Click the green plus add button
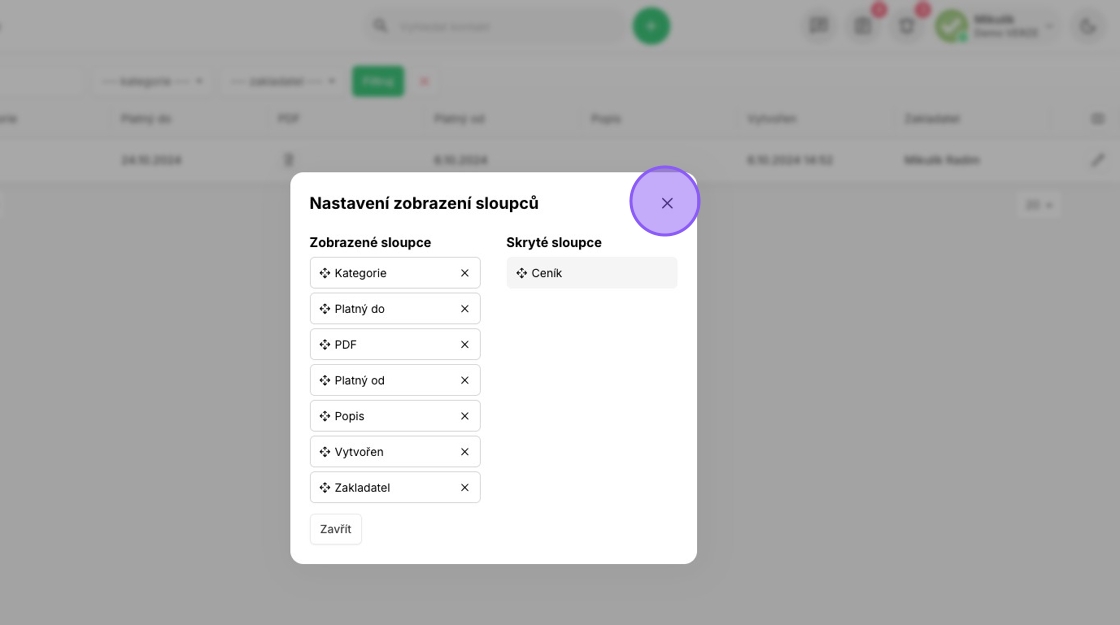The height and width of the screenshot is (625, 1120). (651, 26)
